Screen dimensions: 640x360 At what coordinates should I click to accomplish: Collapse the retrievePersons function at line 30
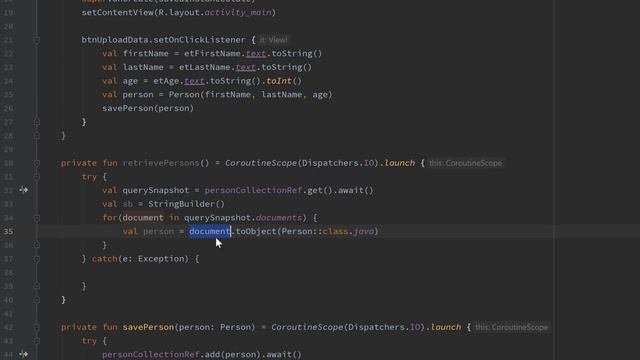coord(36,163)
